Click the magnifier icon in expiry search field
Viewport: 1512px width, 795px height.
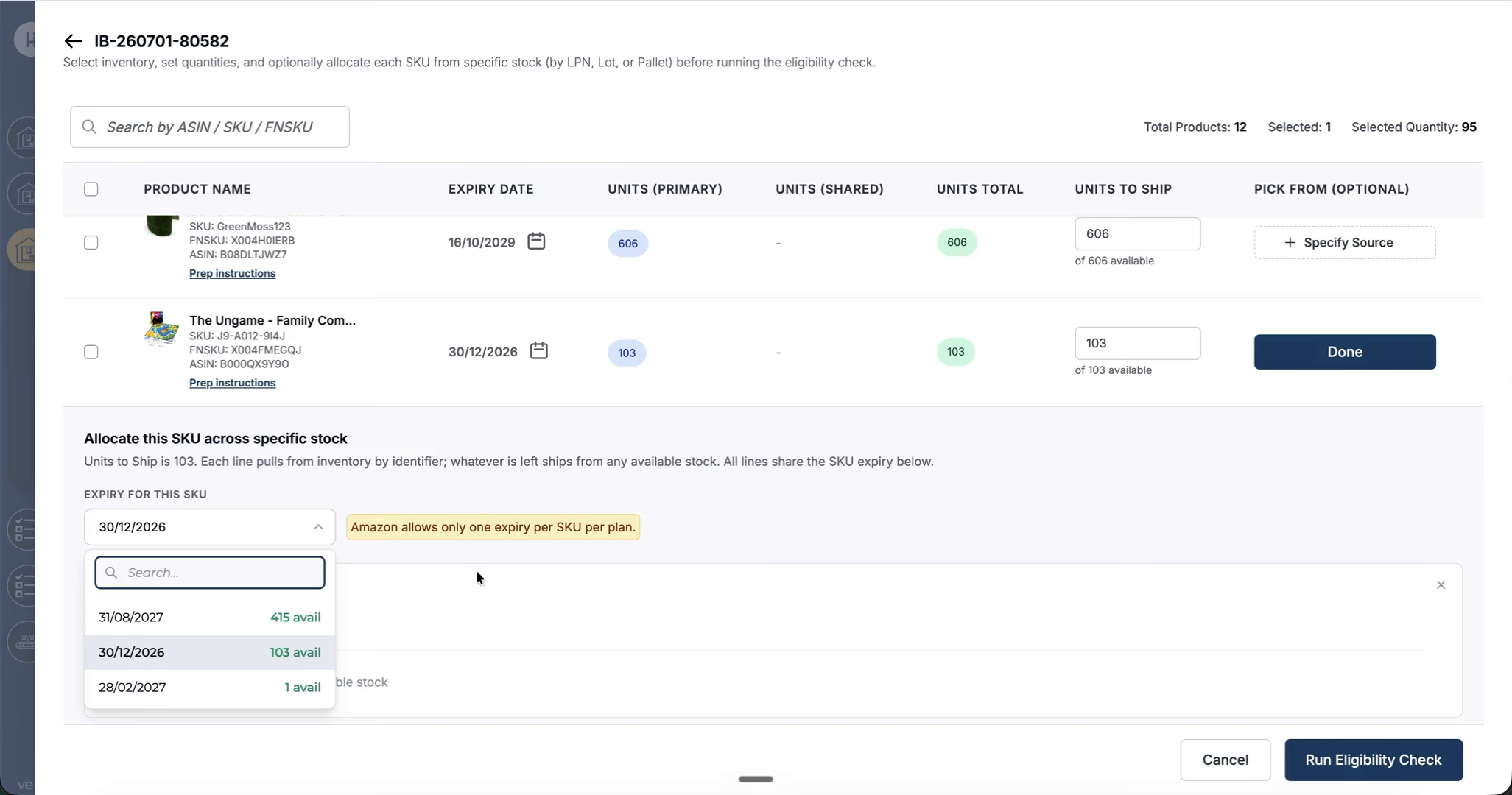111,573
